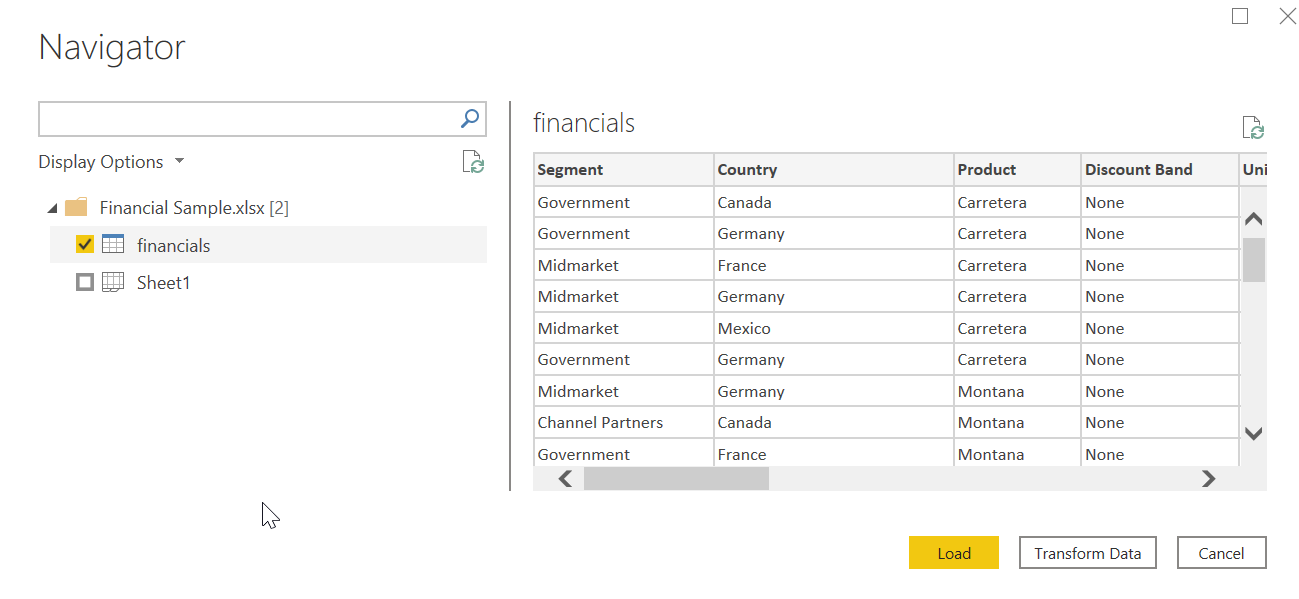Refresh the navigator tree list

[473, 162]
